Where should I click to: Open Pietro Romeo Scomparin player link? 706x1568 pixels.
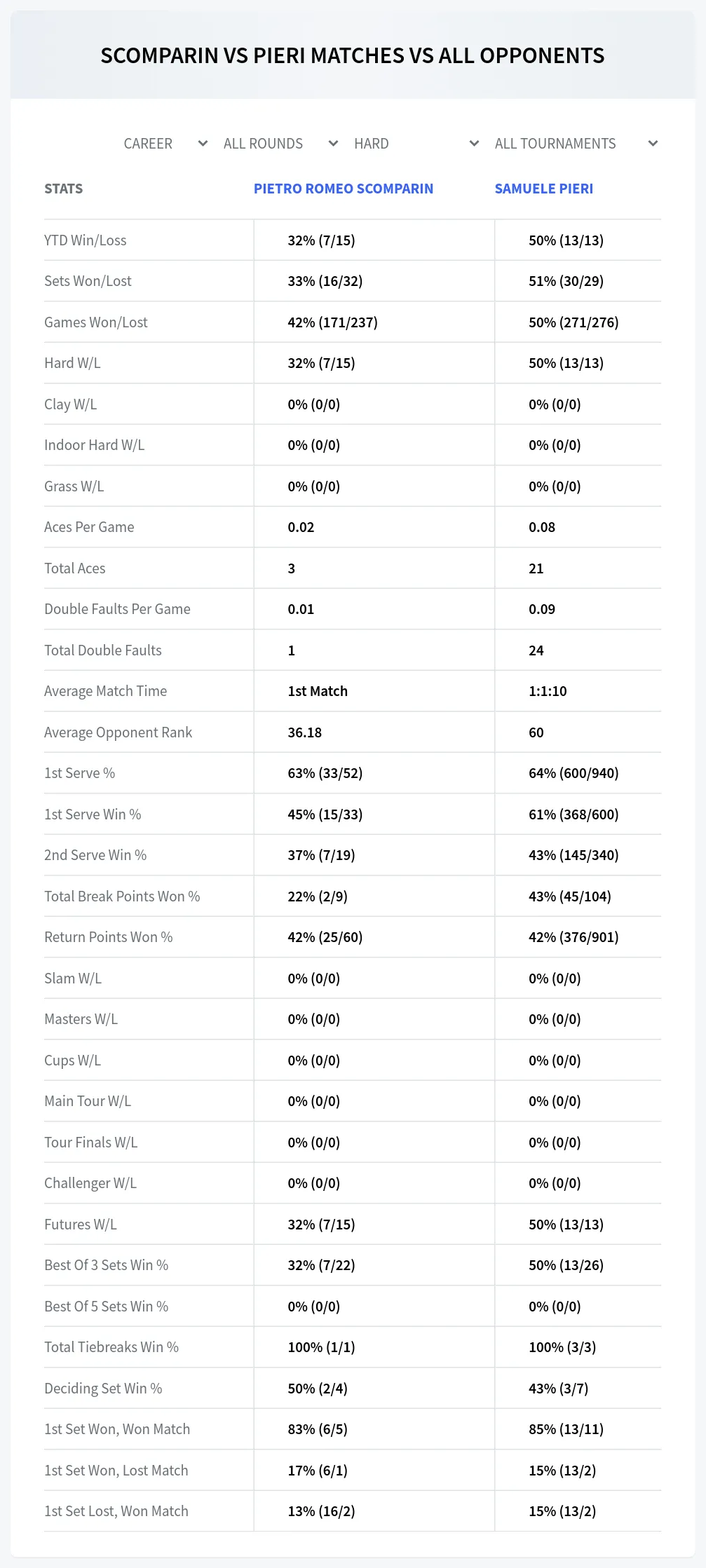[x=344, y=189]
